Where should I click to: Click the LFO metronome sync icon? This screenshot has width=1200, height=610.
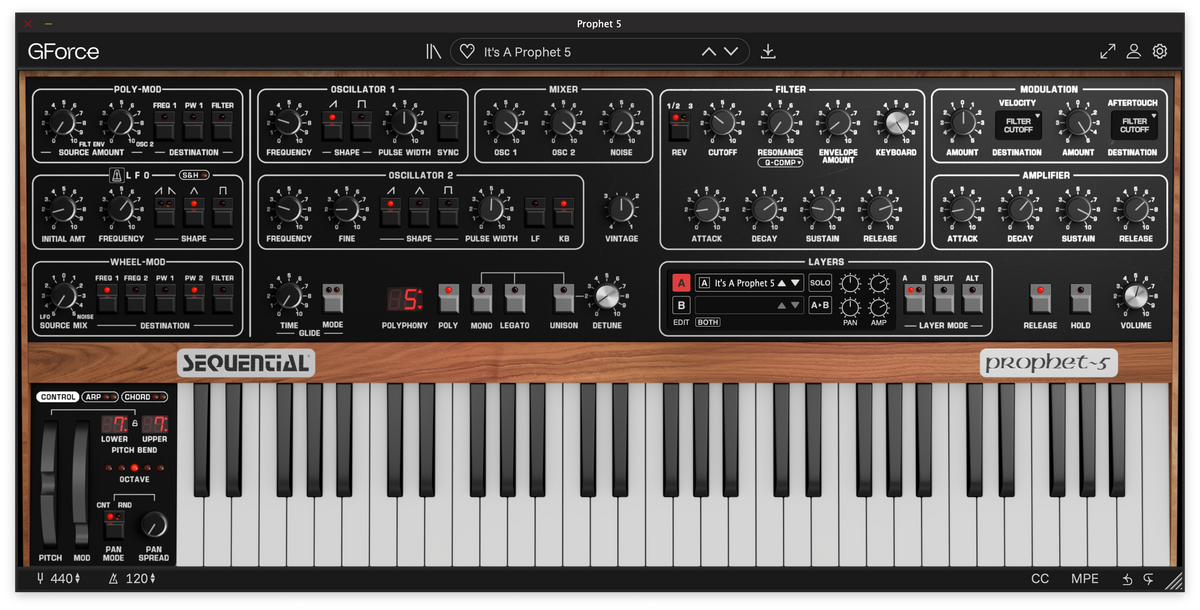pos(115,175)
